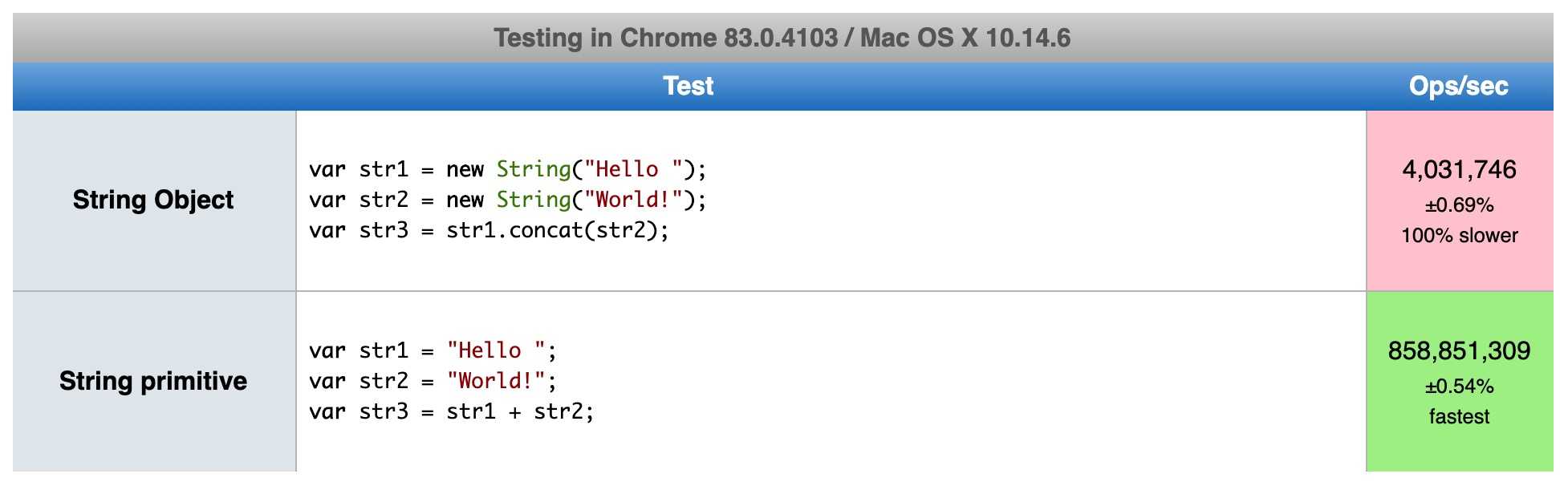Click the "fastest" result label

pos(1459,417)
